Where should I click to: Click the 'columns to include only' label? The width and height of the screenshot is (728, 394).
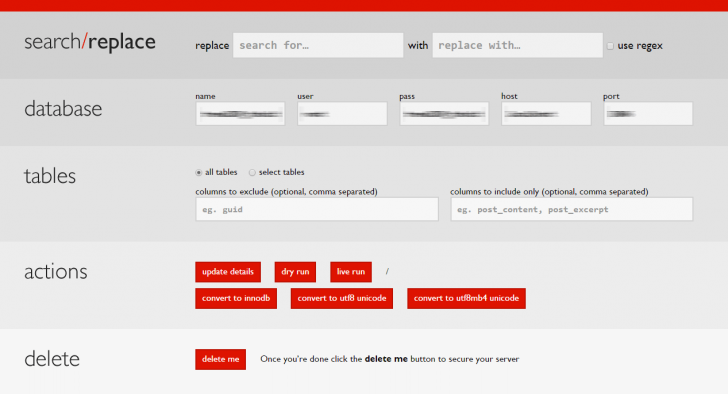549,192
